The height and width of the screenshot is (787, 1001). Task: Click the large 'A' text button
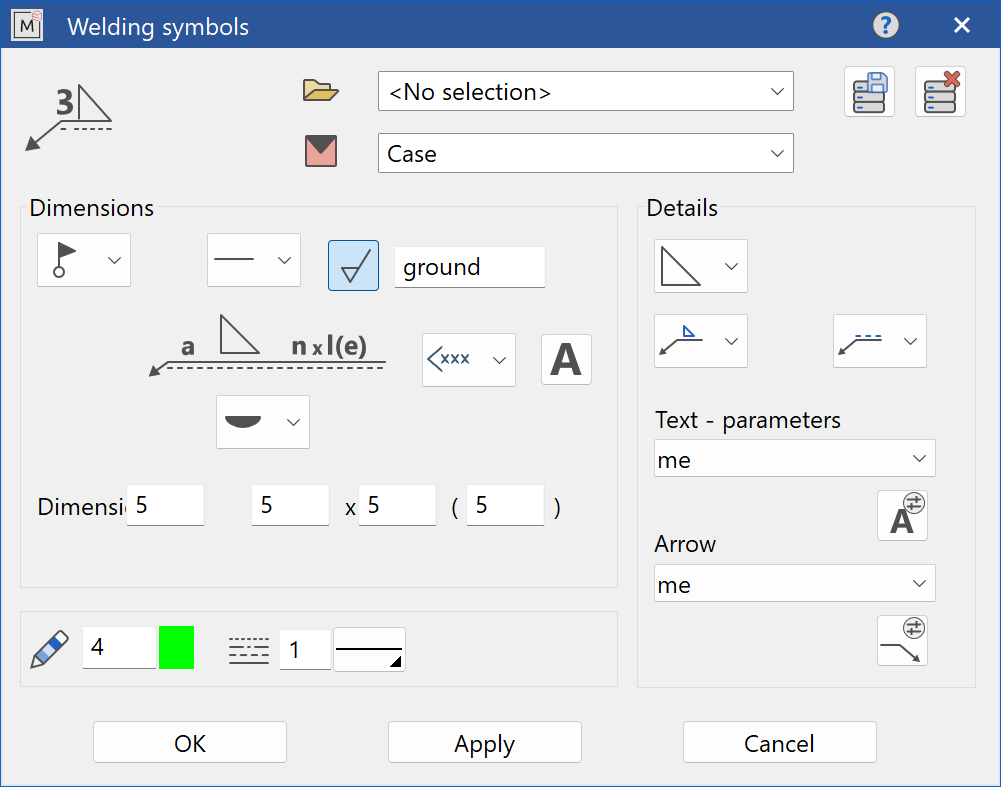click(x=566, y=359)
